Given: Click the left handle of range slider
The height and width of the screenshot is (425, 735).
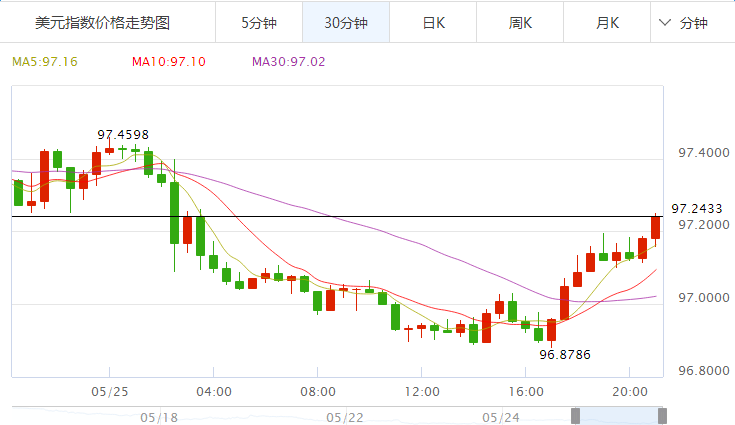Looking at the screenshot, I should [x=575, y=415].
